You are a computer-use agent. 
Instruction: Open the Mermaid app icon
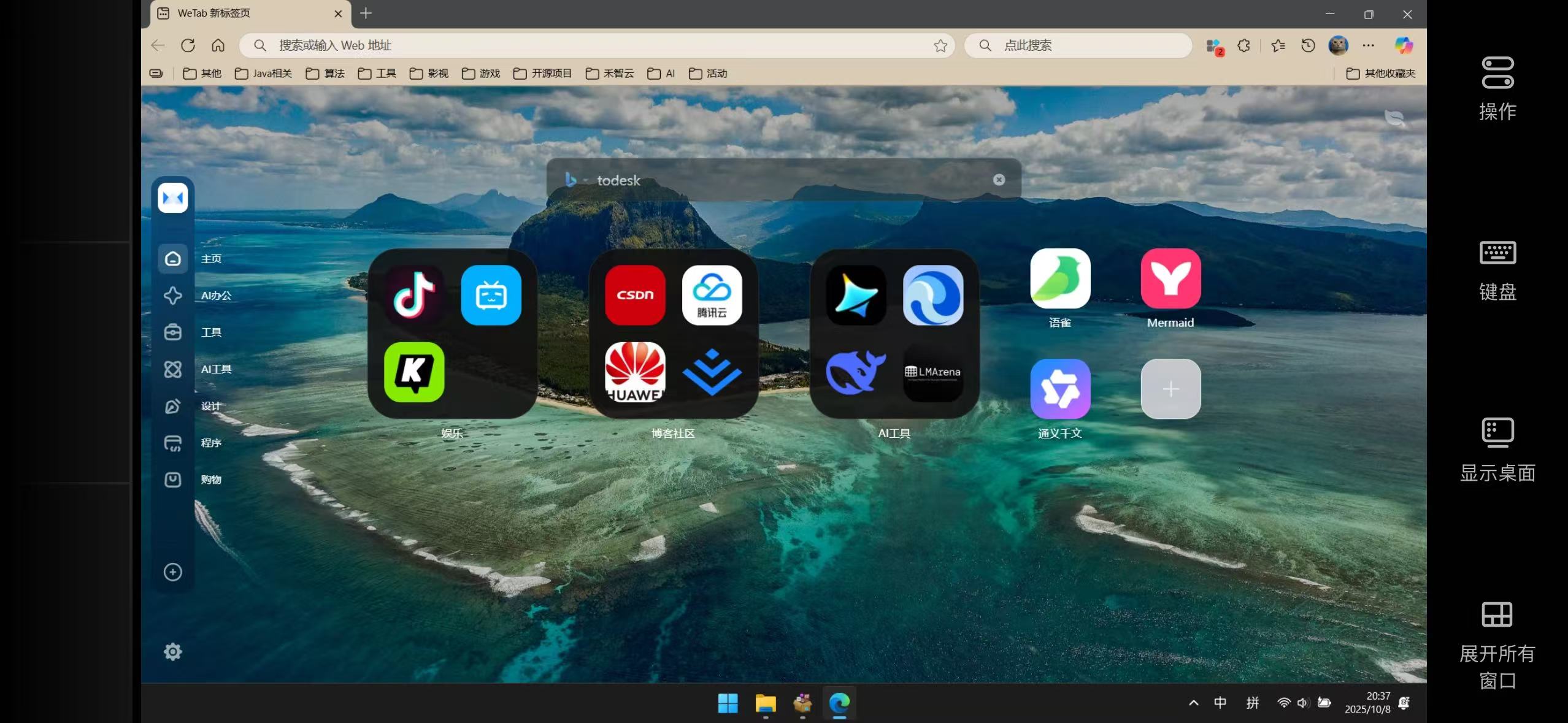click(x=1170, y=278)
